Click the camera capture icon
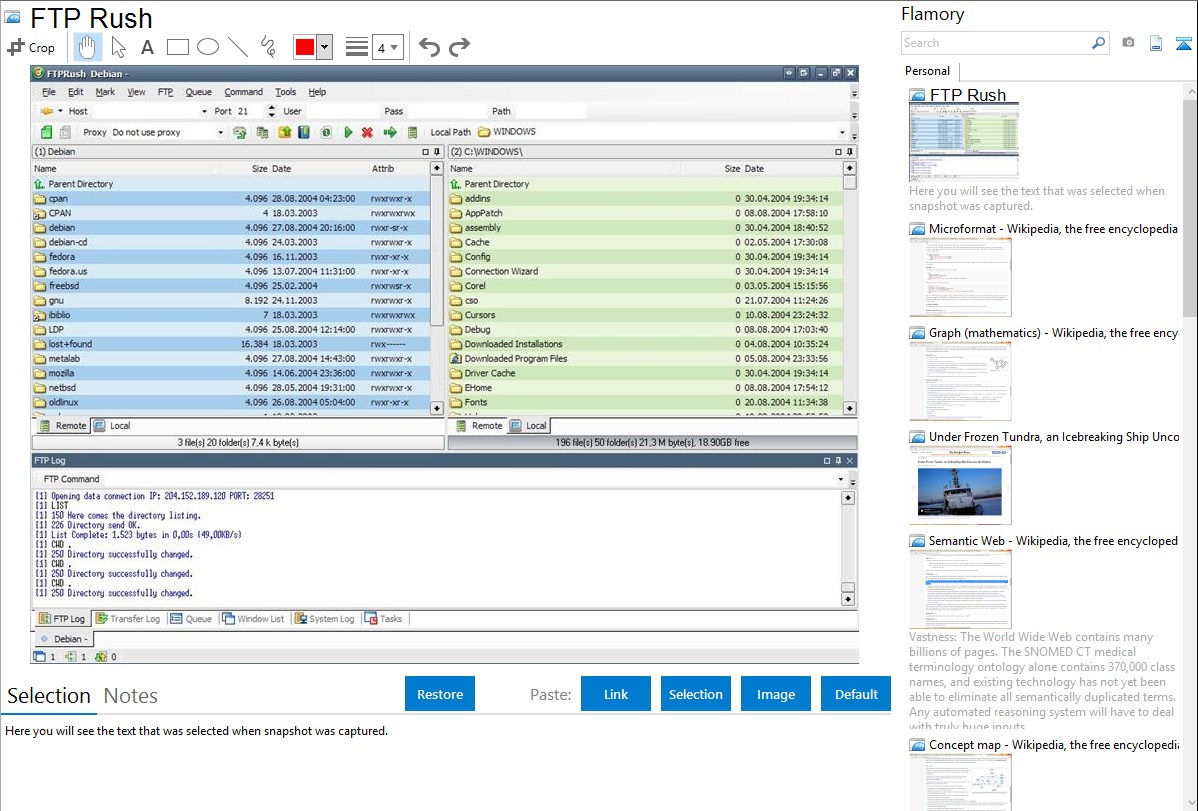This screenshot has height=811, width=1198. 1128,43
